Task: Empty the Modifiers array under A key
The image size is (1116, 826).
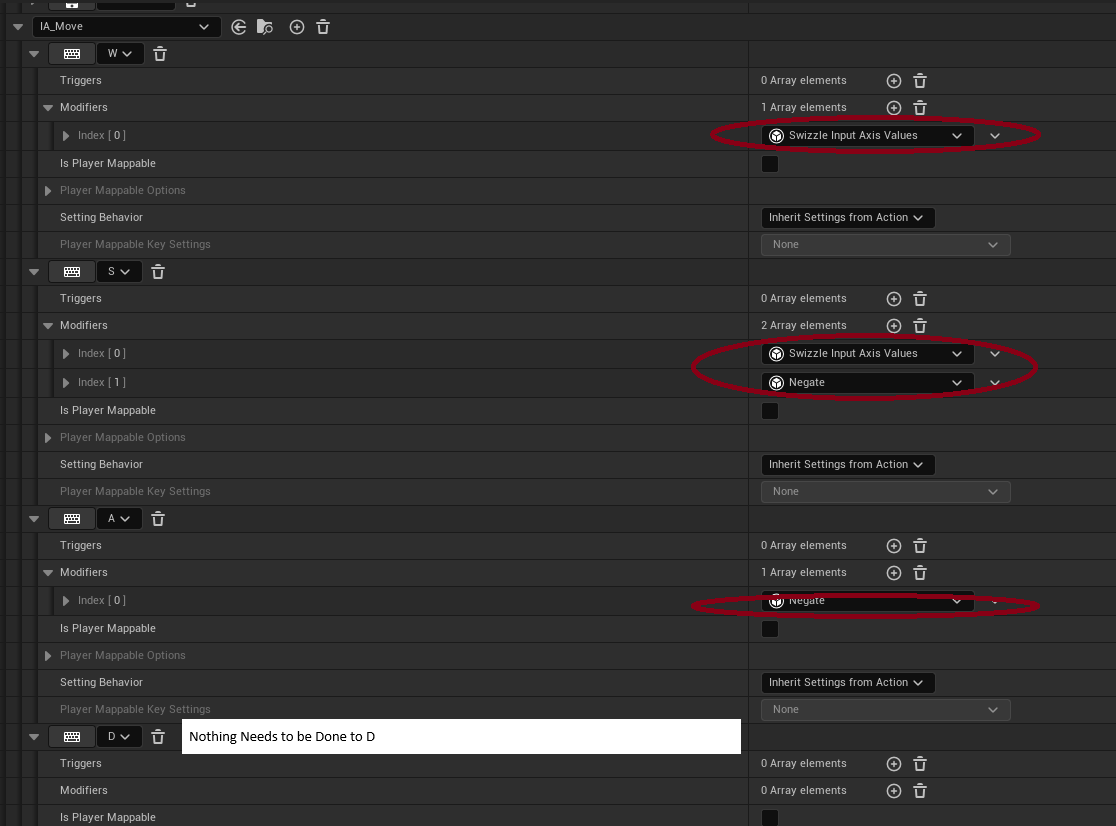Action: coord(920,573)
